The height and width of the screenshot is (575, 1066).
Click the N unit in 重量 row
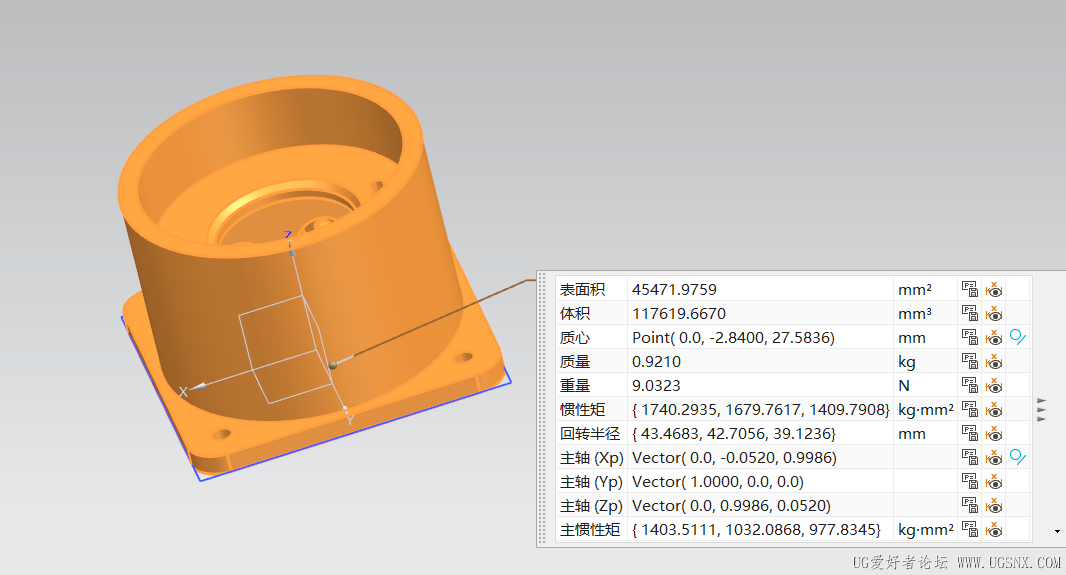(x=904, y=385)
